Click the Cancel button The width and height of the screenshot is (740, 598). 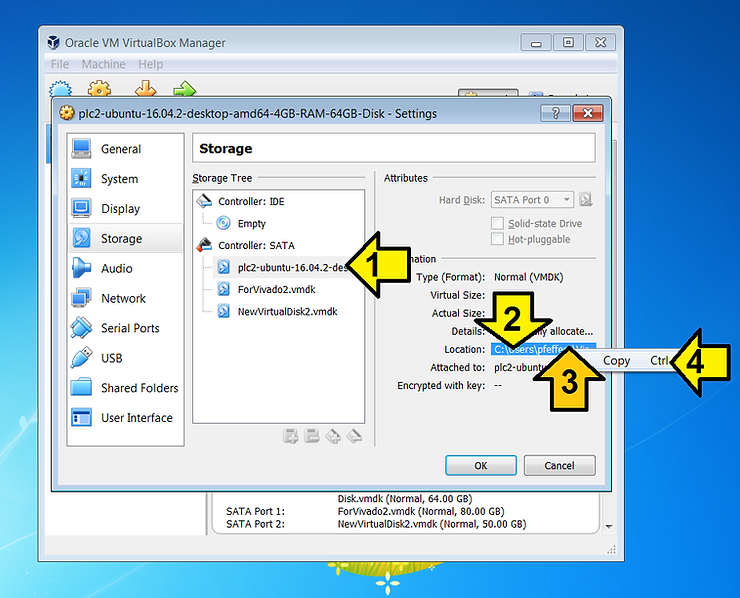point(559,466)
